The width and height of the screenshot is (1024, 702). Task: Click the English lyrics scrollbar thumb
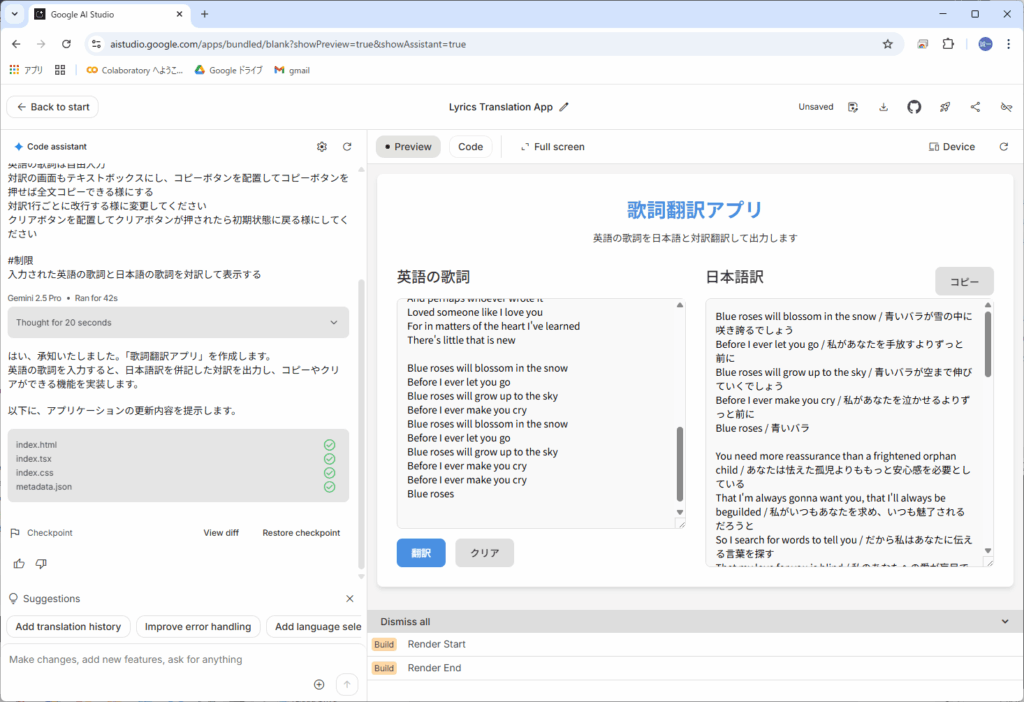point(680,464)
